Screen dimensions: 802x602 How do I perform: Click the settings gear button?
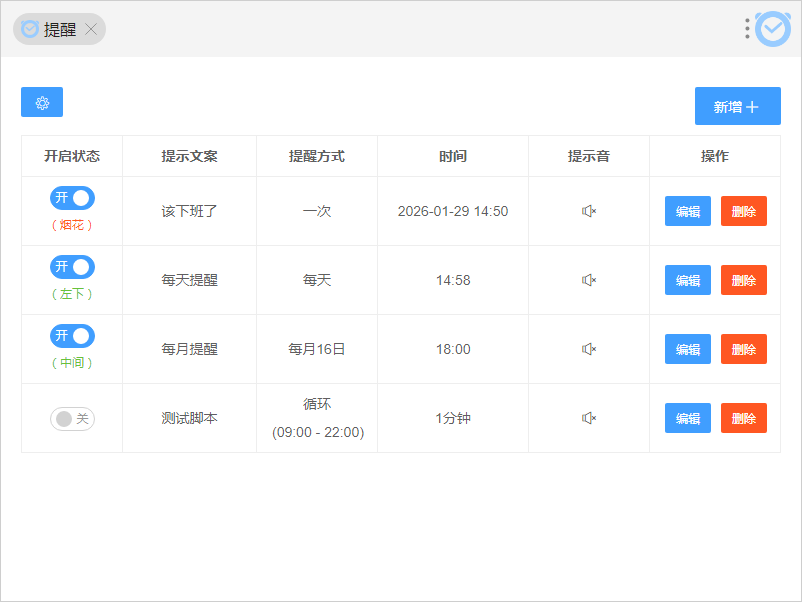(42, 103)
